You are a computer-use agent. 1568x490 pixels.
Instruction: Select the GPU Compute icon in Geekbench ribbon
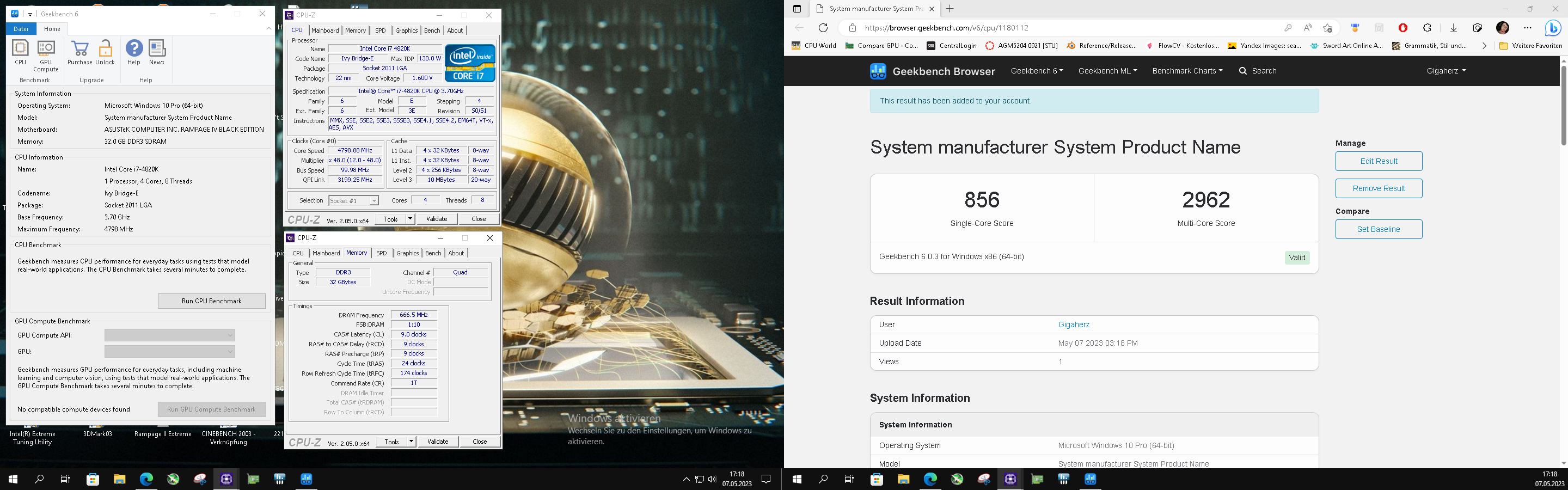click(x=46, y=56)
